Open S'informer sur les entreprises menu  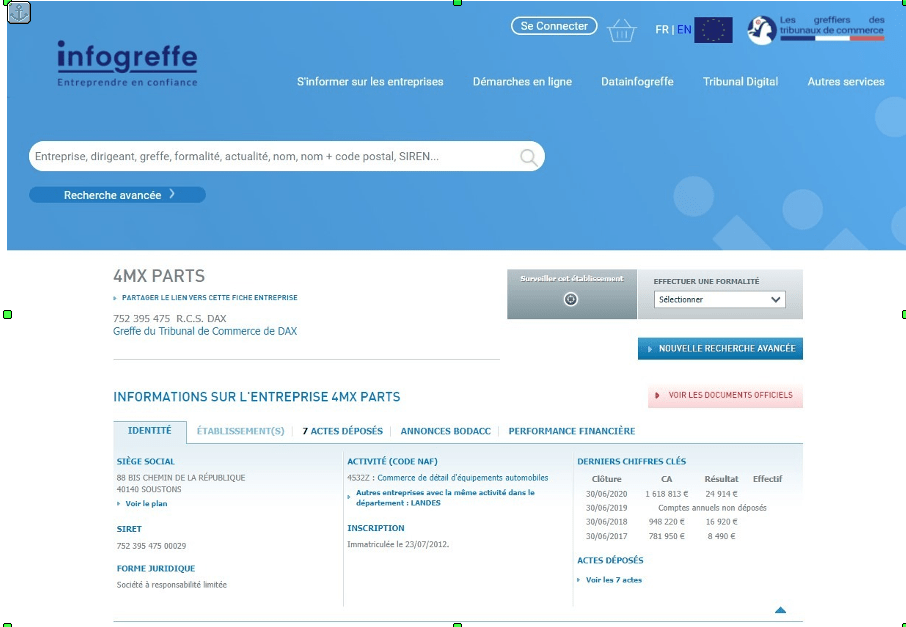click(370, 82)
